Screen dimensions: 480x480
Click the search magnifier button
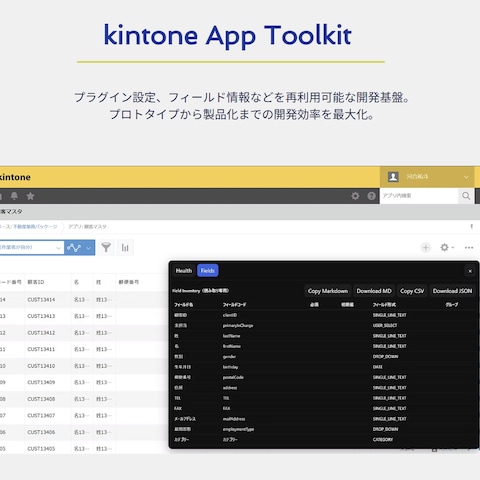coord(466,196)
